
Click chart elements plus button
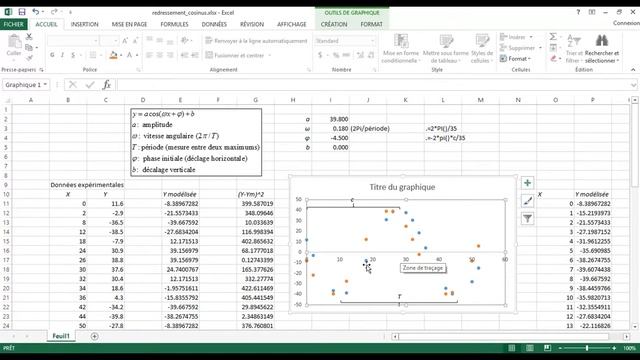(x=527, y=183)
